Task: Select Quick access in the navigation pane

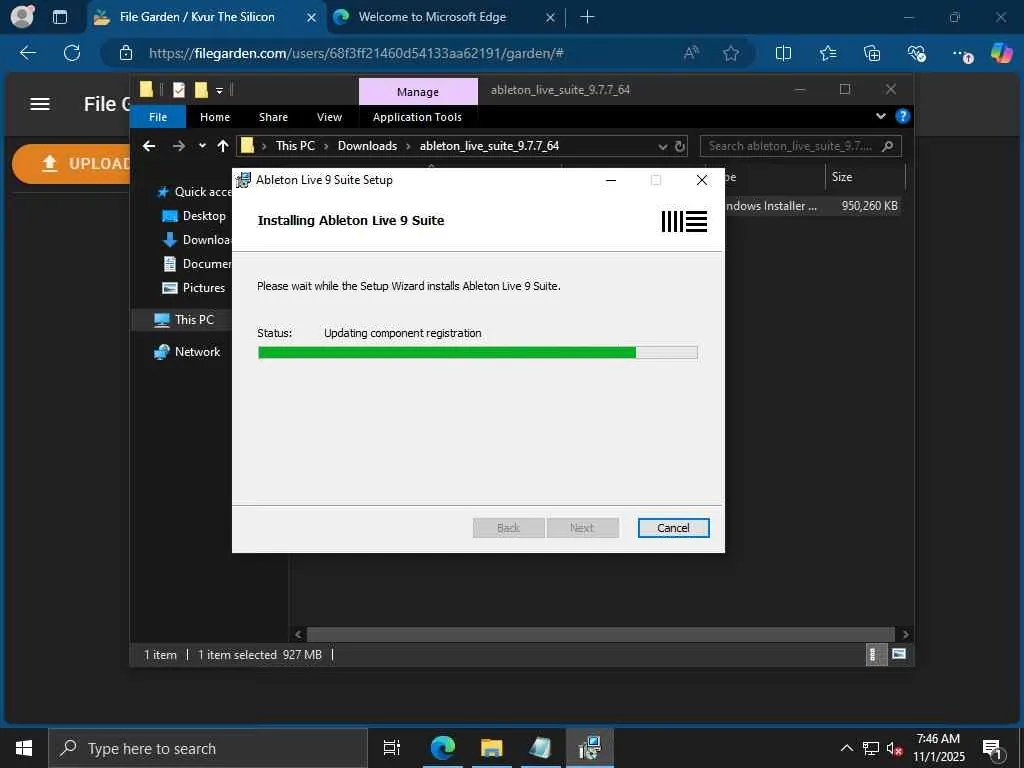Action: click(194, 192)
